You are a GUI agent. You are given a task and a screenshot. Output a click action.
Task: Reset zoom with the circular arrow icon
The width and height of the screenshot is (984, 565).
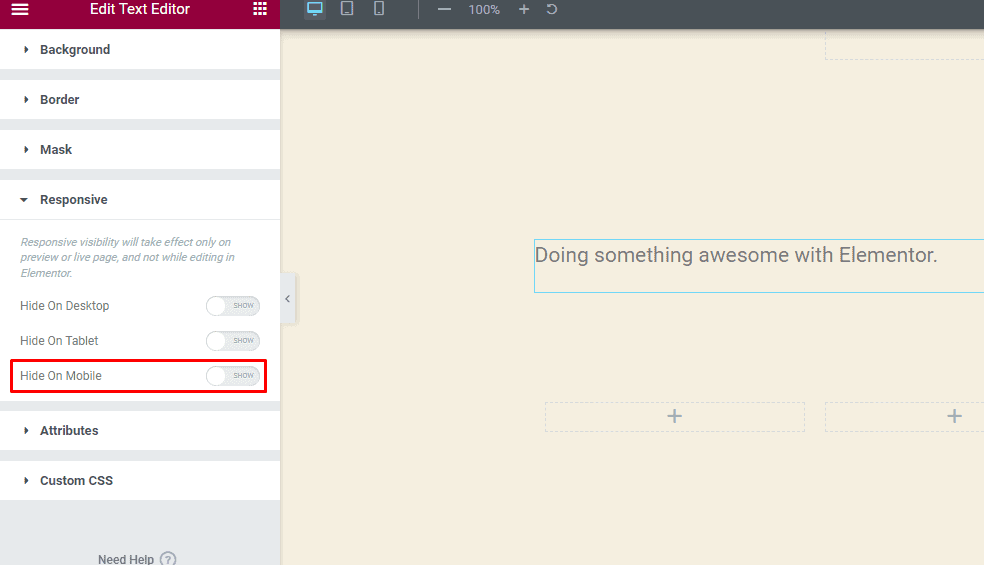(552, 9)
